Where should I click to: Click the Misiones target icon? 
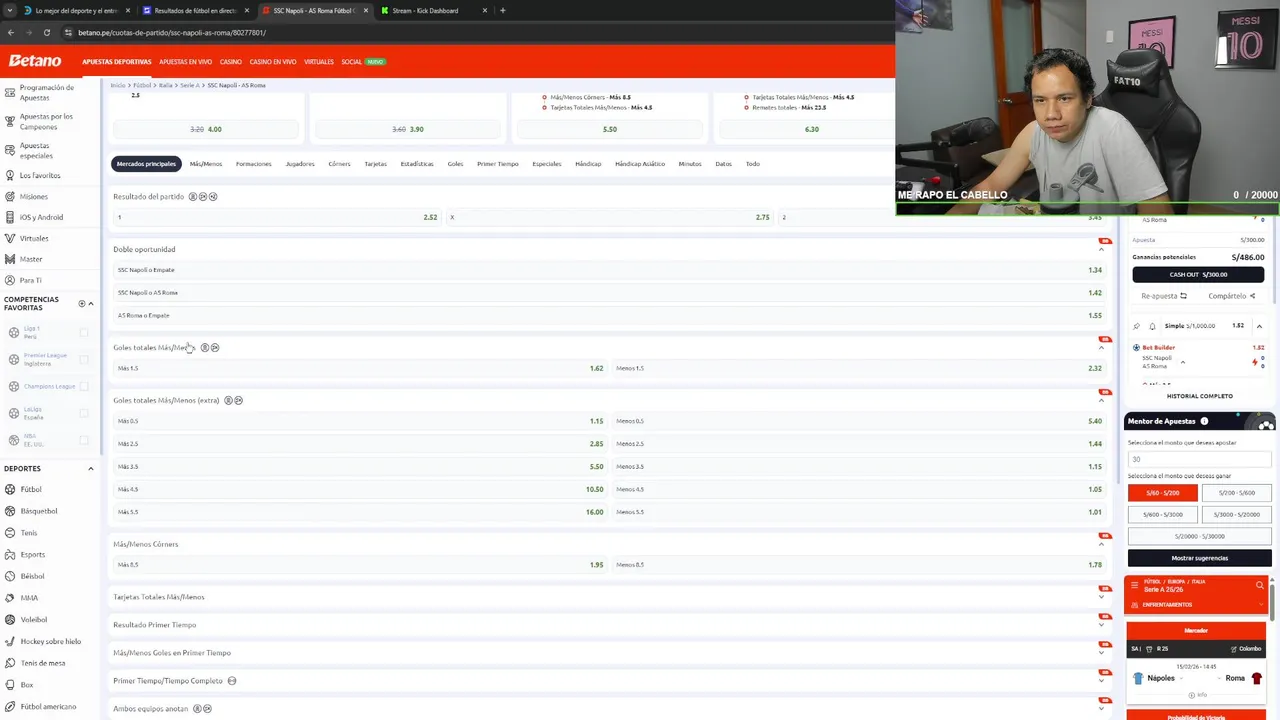10,196
